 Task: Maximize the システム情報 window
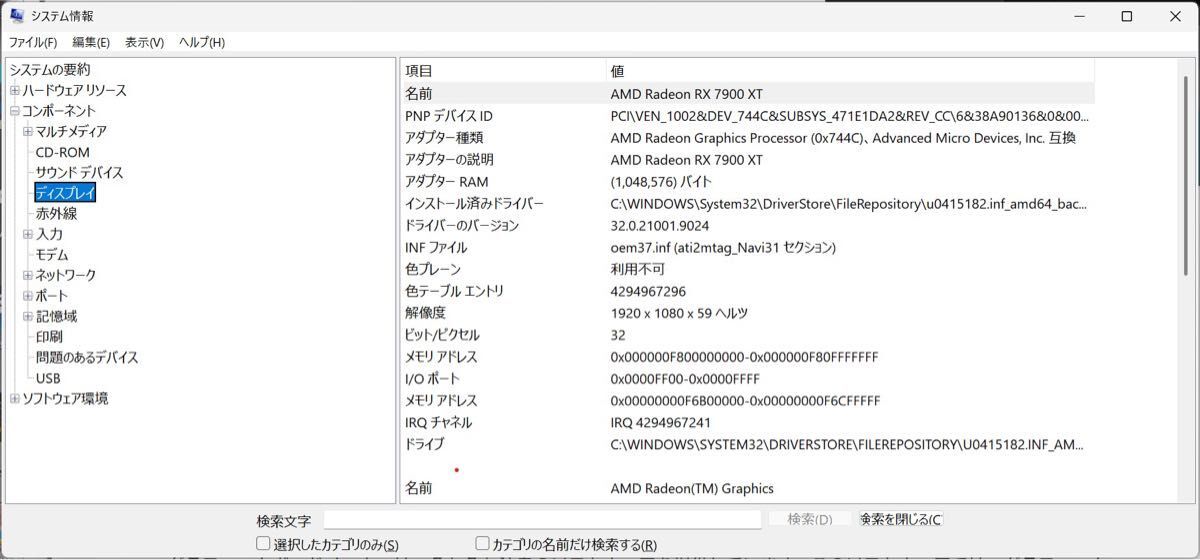tap(1126, 16)
